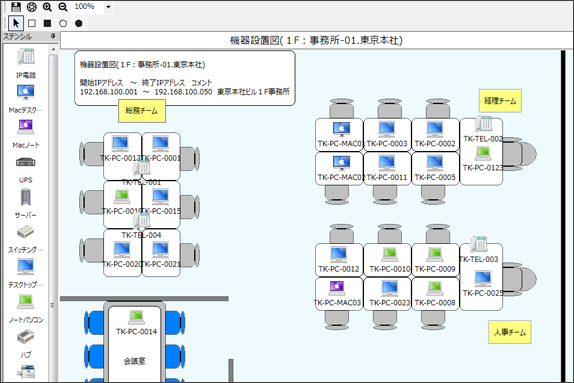
Task: Select device TK-PC-0012
Action: tap(339, 254)
